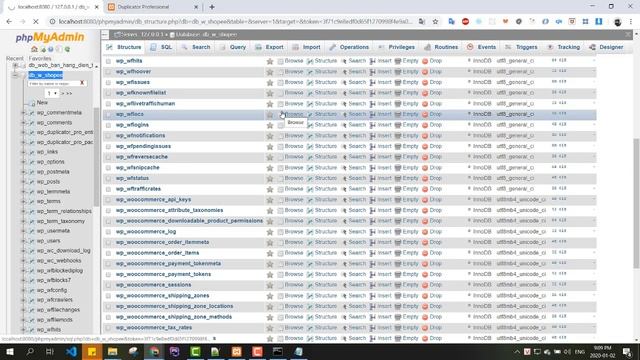Tick checkbox for wp_wfhoover table
640x360 pixels.
pos(108,72)
